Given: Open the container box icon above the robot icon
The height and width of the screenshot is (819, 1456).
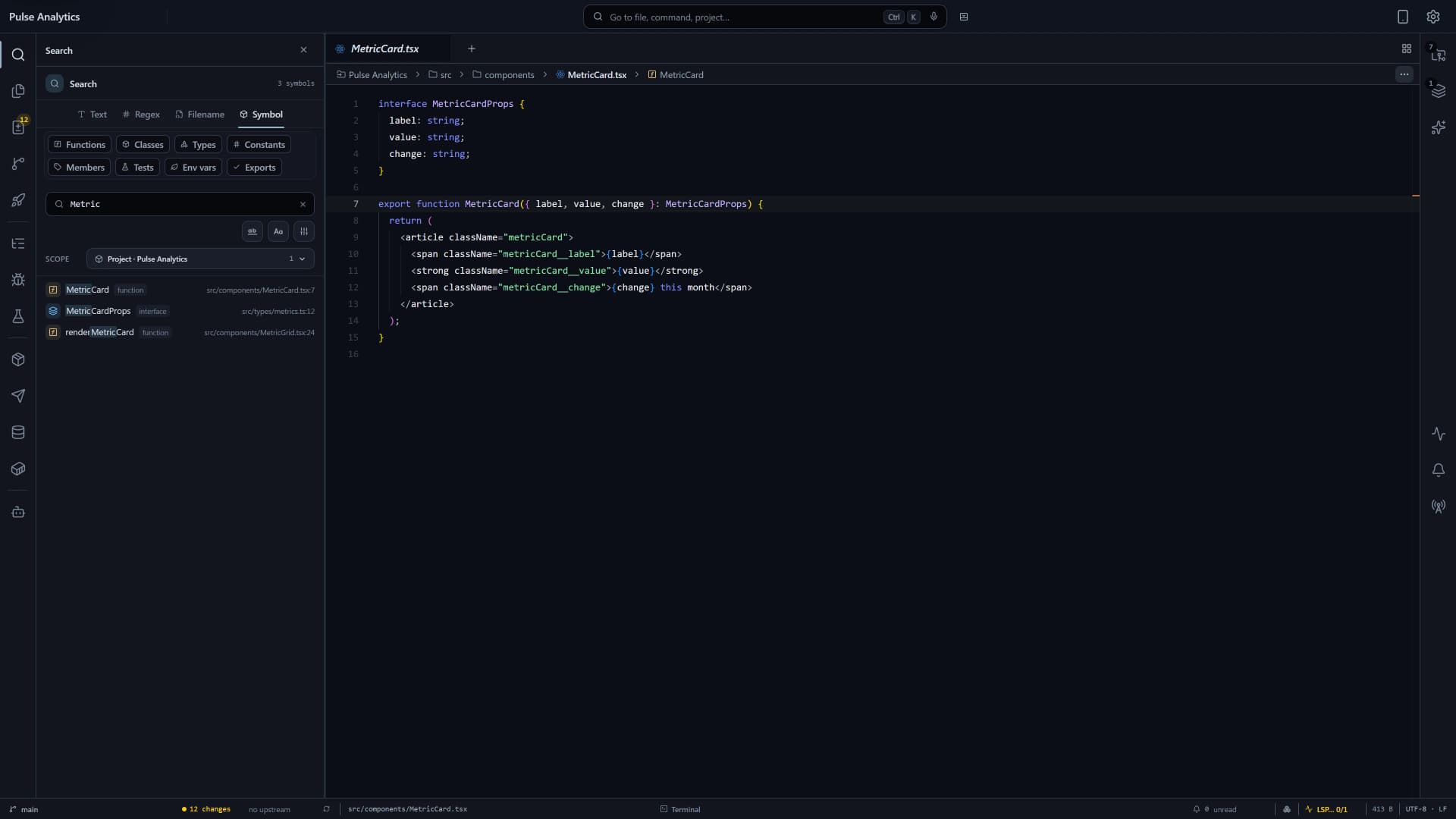Looking at the screenshot, I should [x=18, y=469].
